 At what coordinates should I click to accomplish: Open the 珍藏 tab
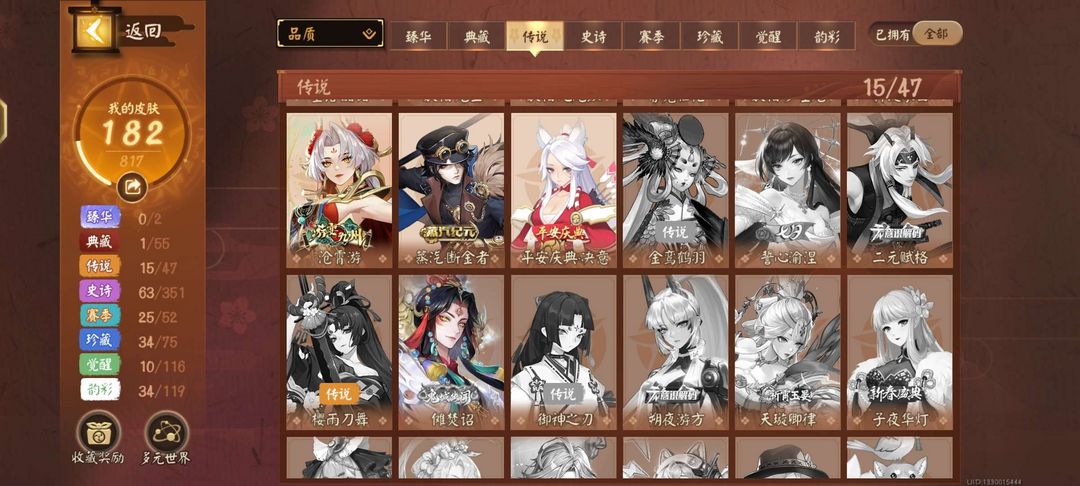coord(709,36)
